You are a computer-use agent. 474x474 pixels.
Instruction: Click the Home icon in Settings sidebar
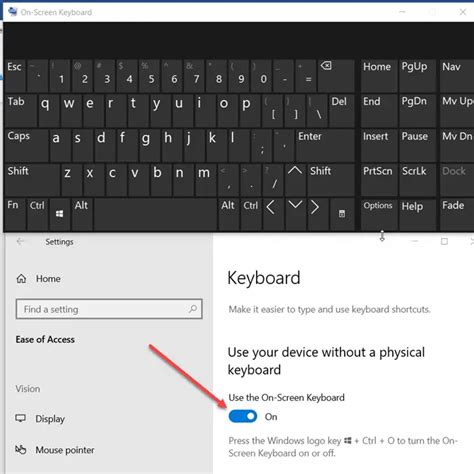pos(21,279)
